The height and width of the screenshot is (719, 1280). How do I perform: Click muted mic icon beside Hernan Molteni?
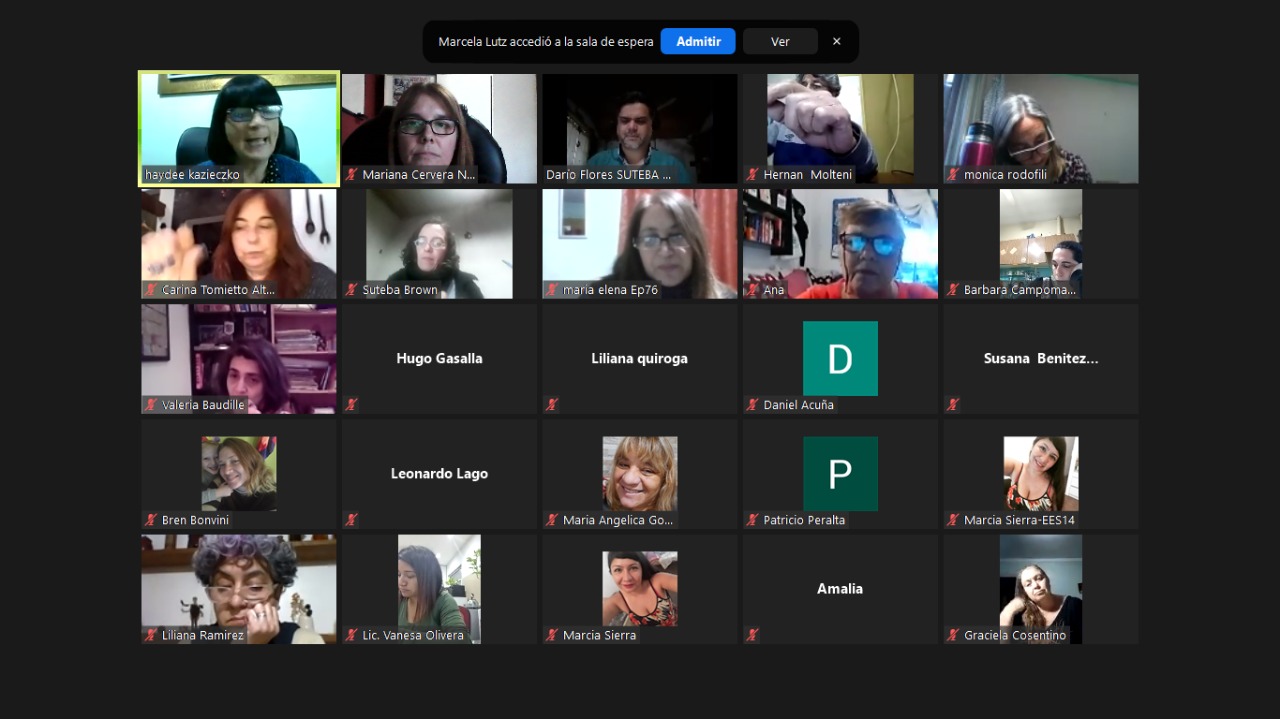(752, 175)
